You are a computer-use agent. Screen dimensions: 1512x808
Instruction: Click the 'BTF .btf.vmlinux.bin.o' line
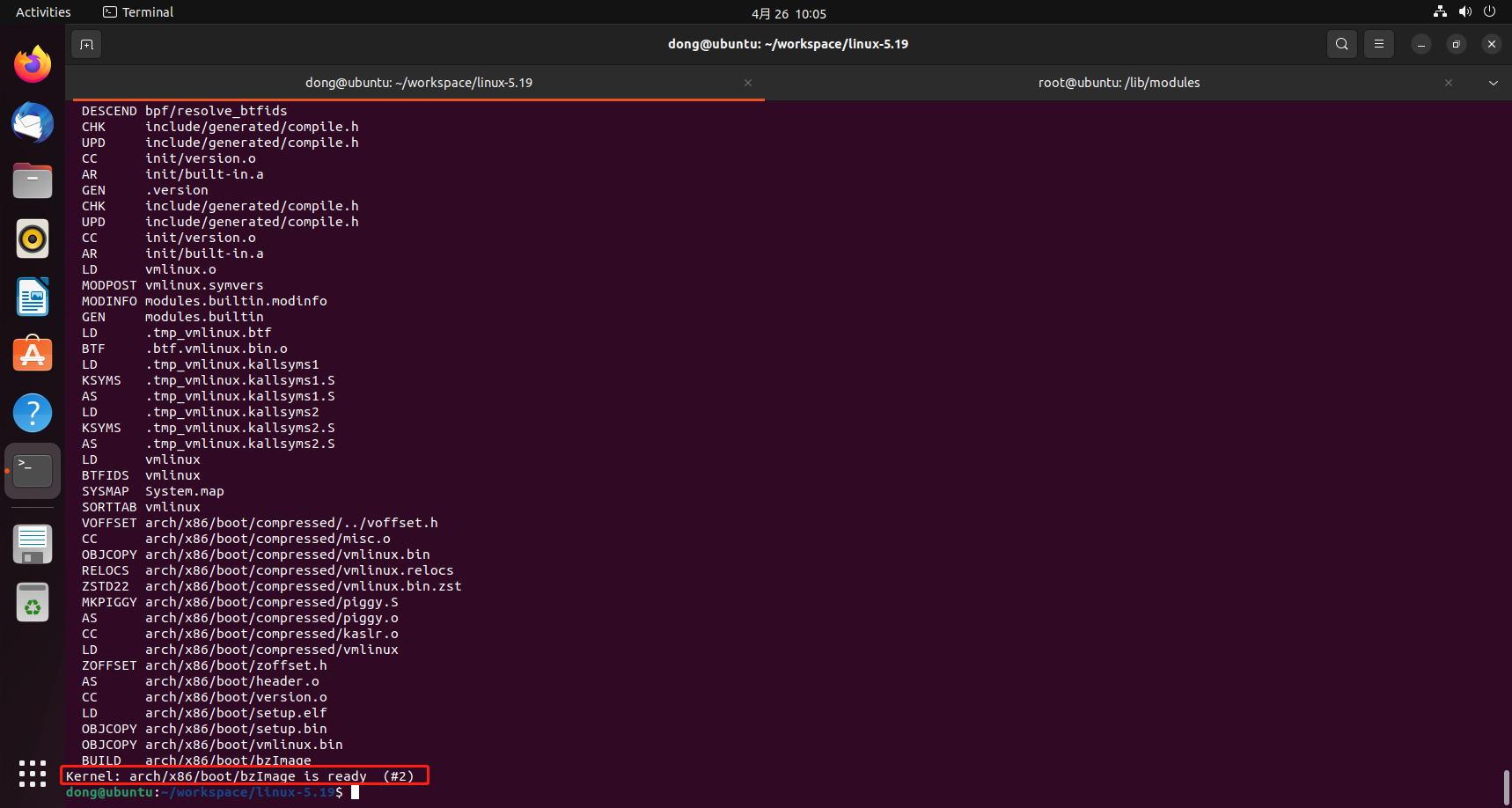pos(184,349)
